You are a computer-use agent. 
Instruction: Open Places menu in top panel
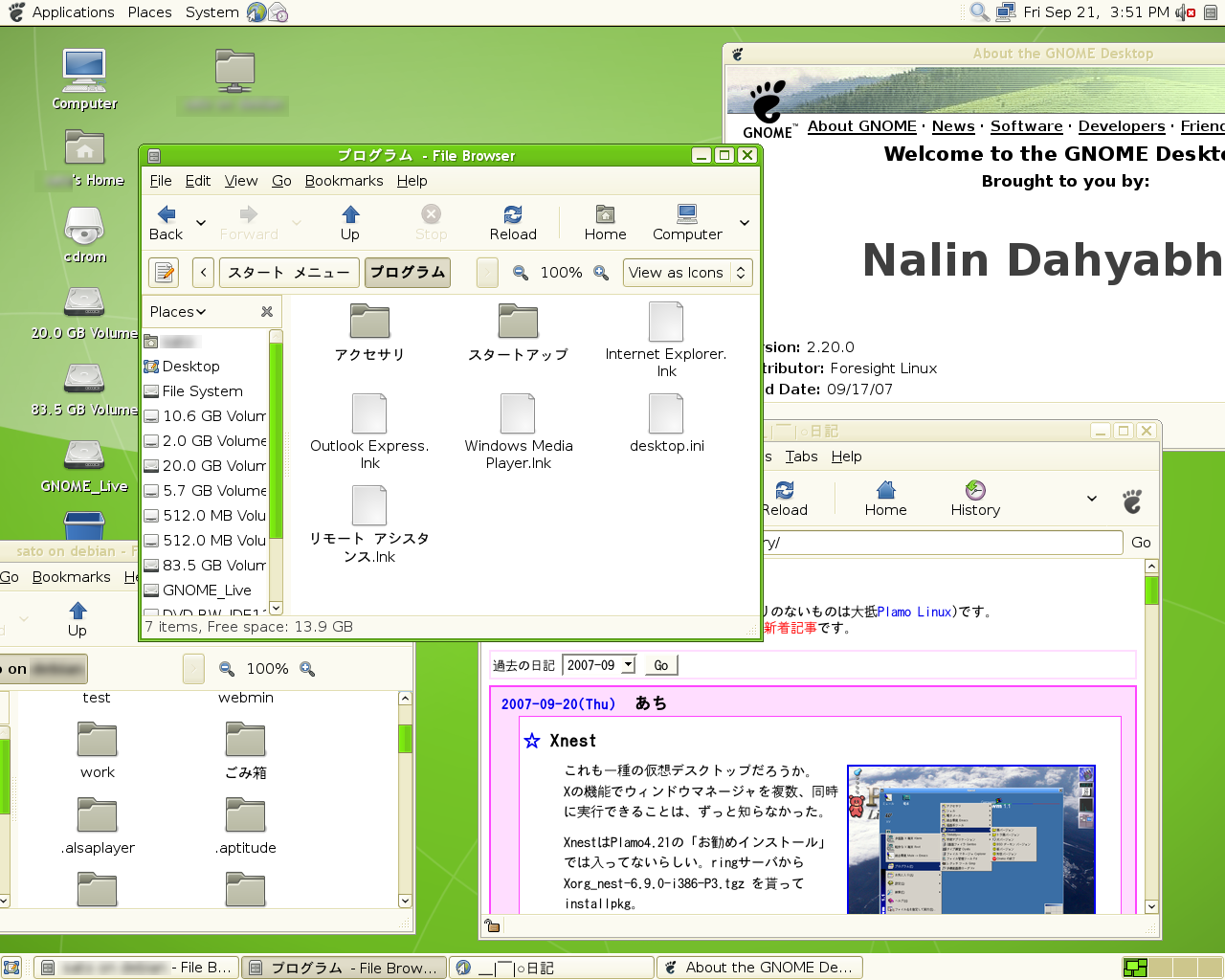(x=149, y=12)
